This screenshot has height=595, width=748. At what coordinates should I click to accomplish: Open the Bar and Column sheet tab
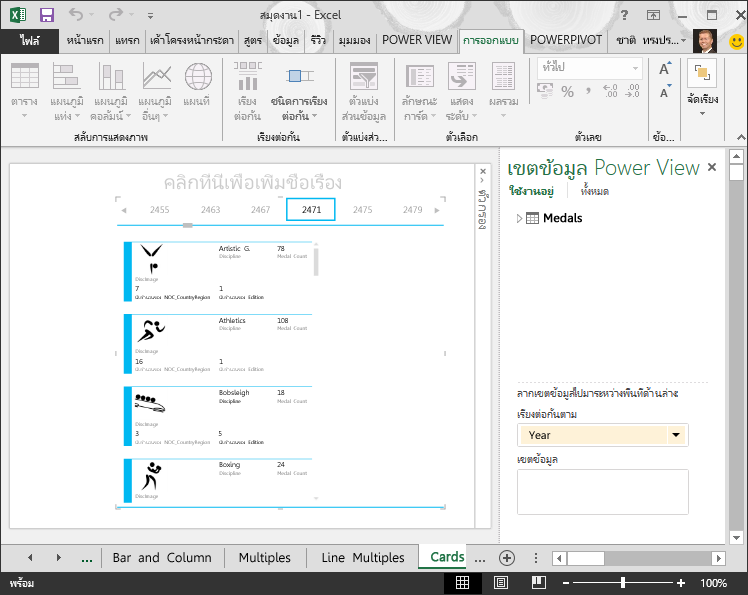tap(162, 557)
